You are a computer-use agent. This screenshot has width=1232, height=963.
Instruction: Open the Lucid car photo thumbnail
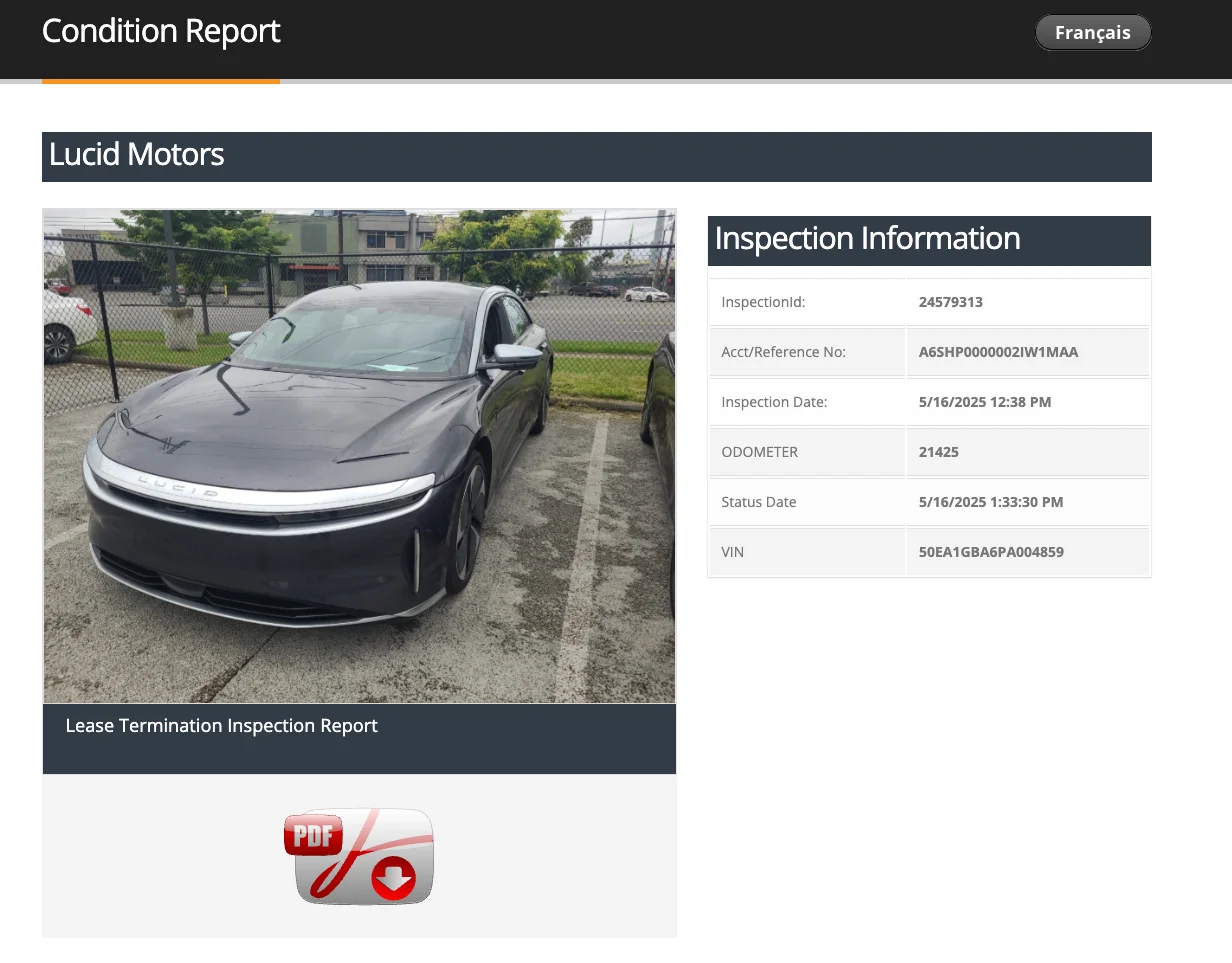pyautogui.click(x=359, y=456)
